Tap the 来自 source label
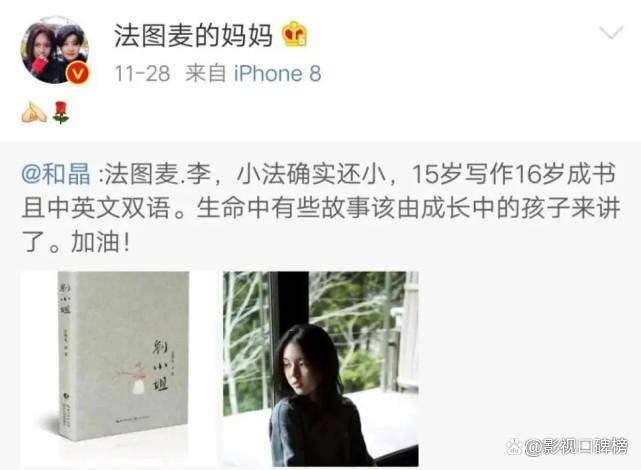This screenshot has width=641, height=470. (x=206, y=74)
